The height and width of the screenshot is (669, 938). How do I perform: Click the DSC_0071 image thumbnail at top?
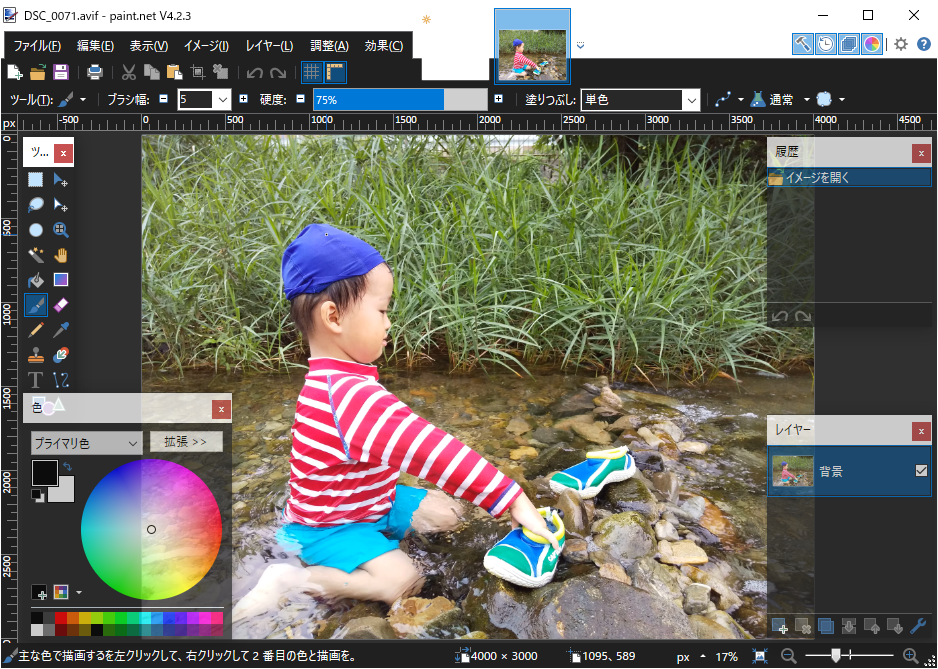coord(532,47)
